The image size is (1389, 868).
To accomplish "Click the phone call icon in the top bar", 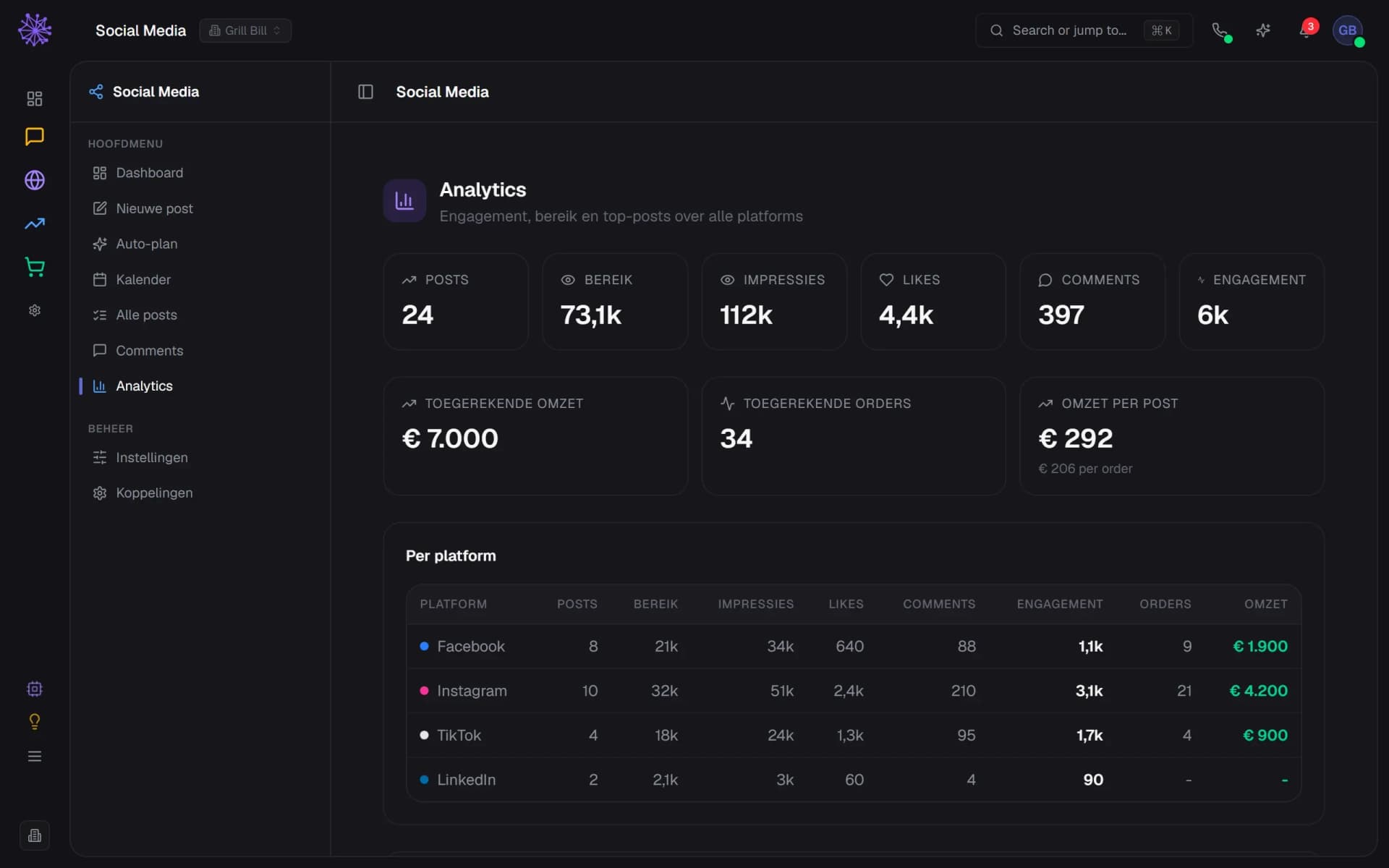I will click(1220, 30).
